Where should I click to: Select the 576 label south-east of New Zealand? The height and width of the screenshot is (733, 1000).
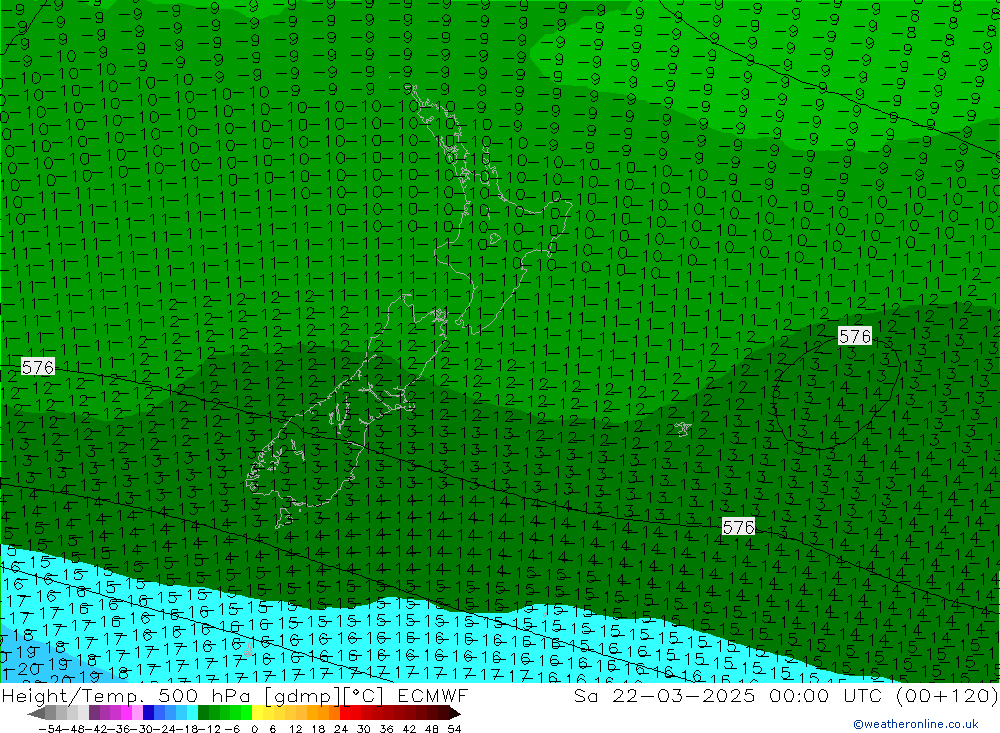738,527
